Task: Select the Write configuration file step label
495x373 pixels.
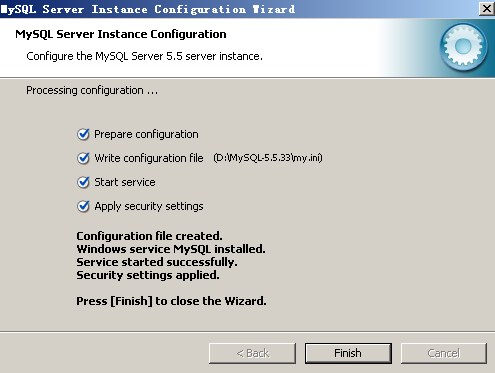Action: (149, 158)
